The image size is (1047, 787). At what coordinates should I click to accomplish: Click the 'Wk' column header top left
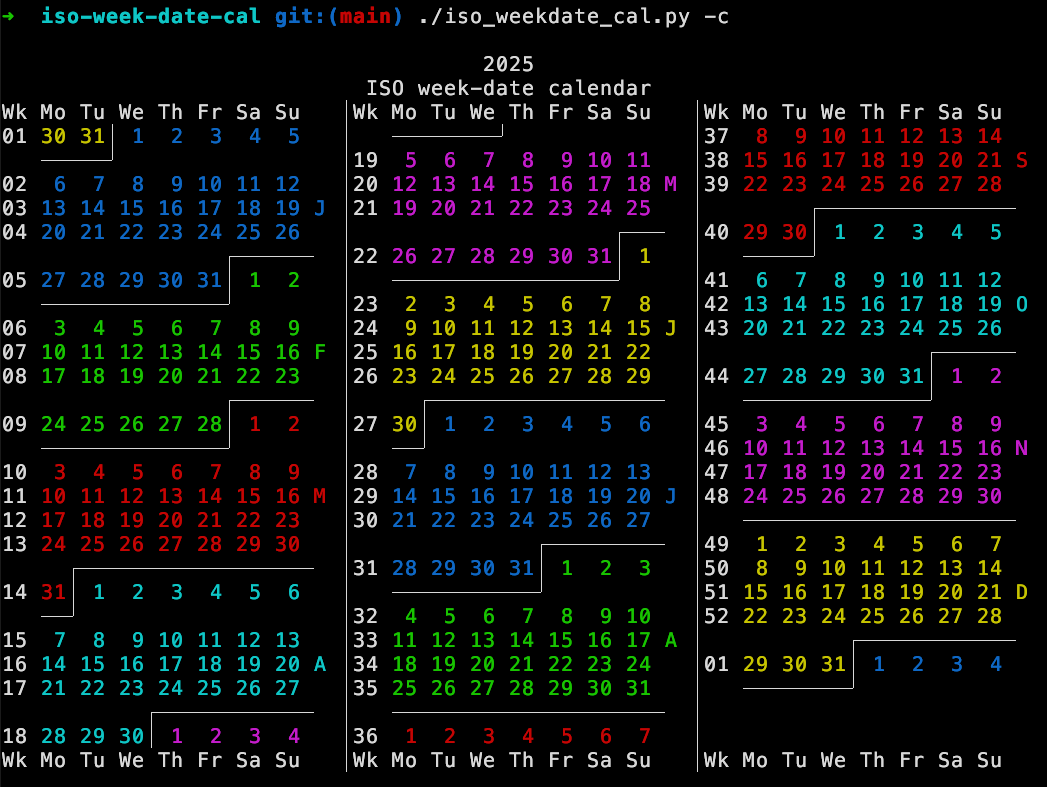[x=16, y=112]
